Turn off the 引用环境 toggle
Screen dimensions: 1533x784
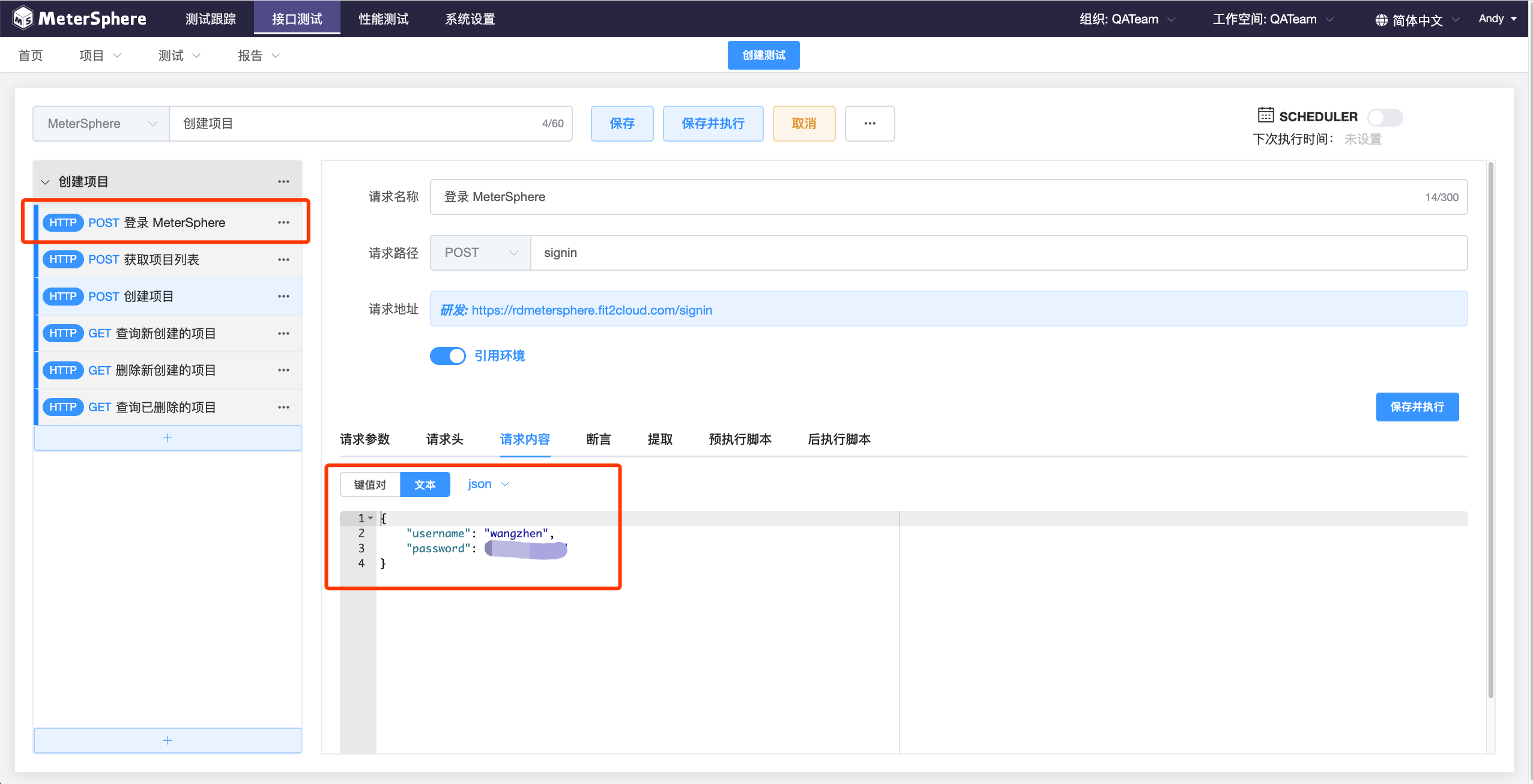447,356
